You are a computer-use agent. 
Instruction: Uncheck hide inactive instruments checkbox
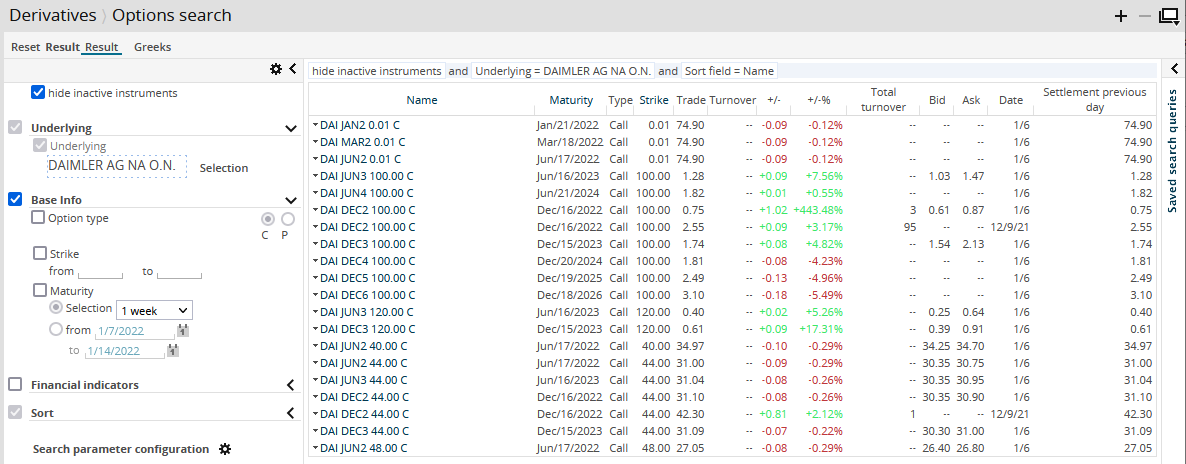[x=38, y=93]
